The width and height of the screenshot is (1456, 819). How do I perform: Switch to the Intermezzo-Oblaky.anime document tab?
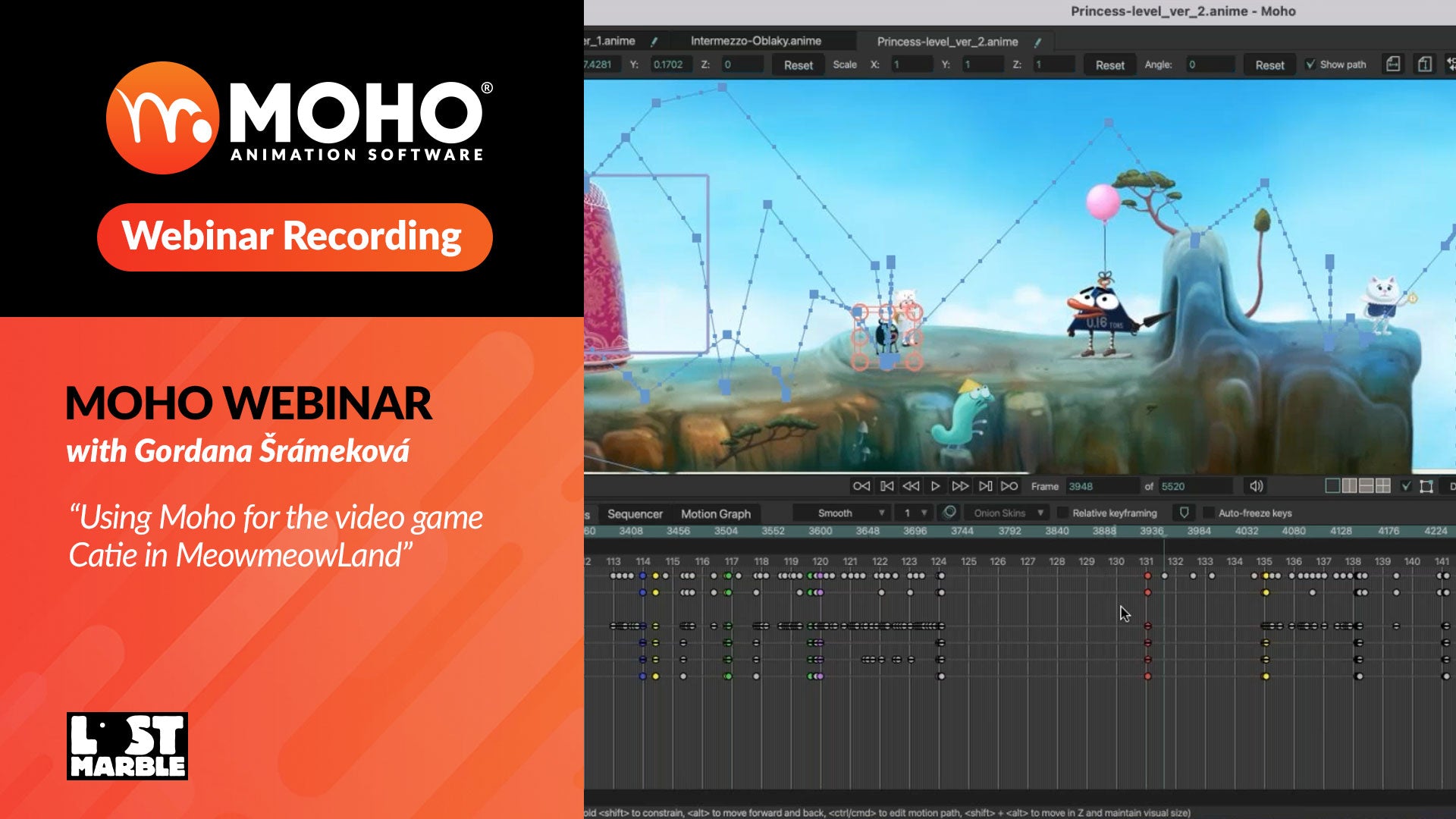[x=755, y=41]
